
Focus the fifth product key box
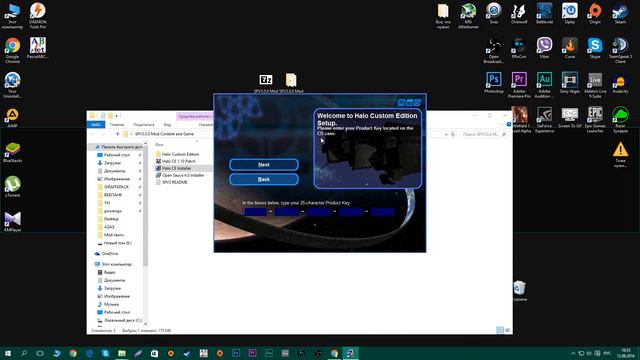(383, 211)
